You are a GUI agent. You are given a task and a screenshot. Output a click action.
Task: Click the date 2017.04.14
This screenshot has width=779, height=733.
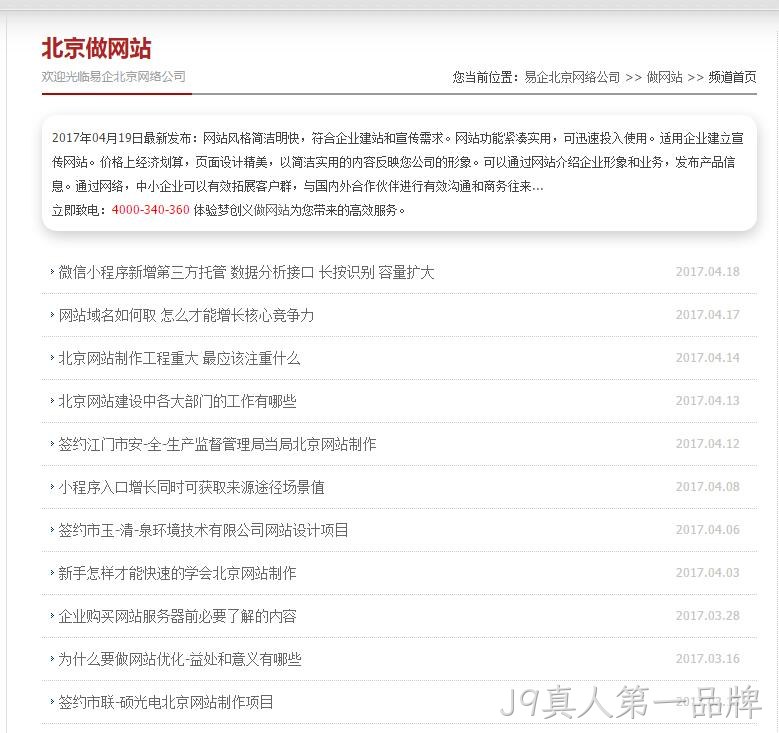coord(707,358)
